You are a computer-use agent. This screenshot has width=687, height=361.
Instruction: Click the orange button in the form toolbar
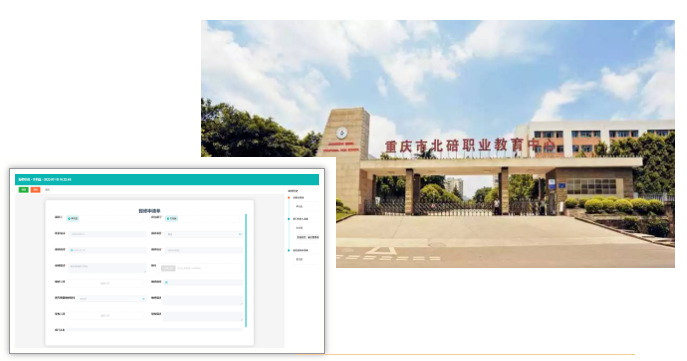[x=35, y=190]
